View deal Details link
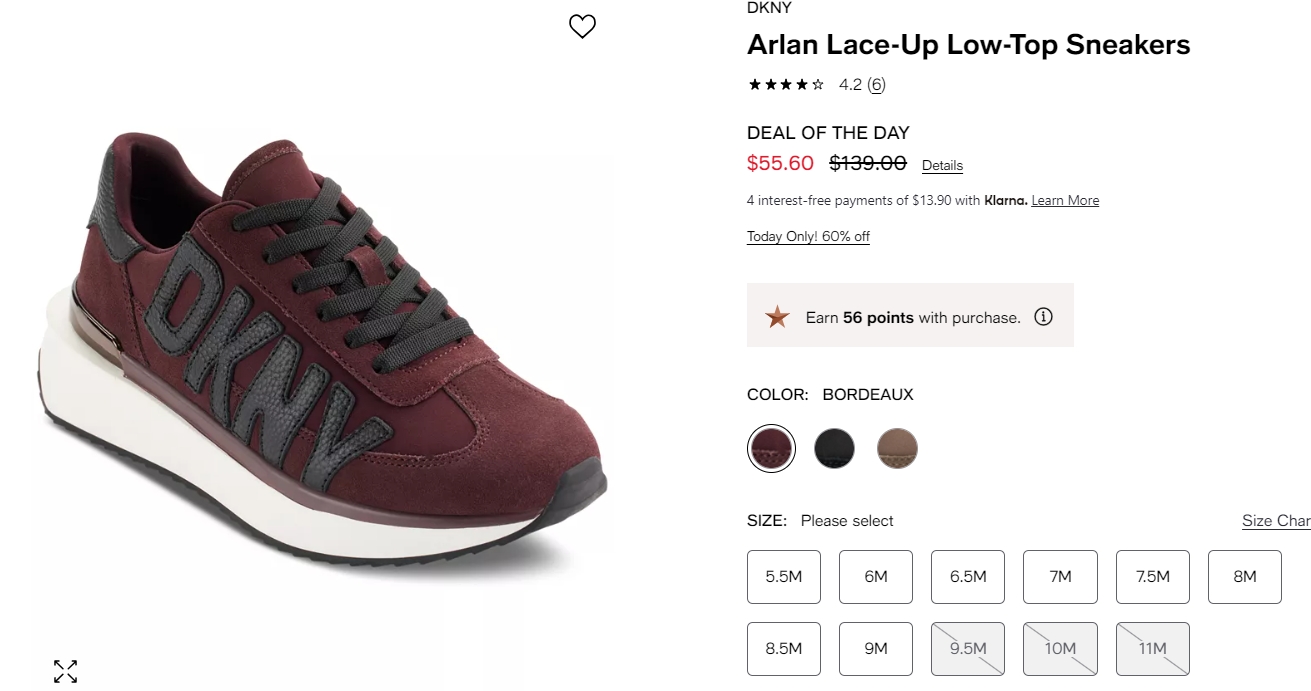The width and height of the screenshot is (1311, 691). click(x=942, y=166)
